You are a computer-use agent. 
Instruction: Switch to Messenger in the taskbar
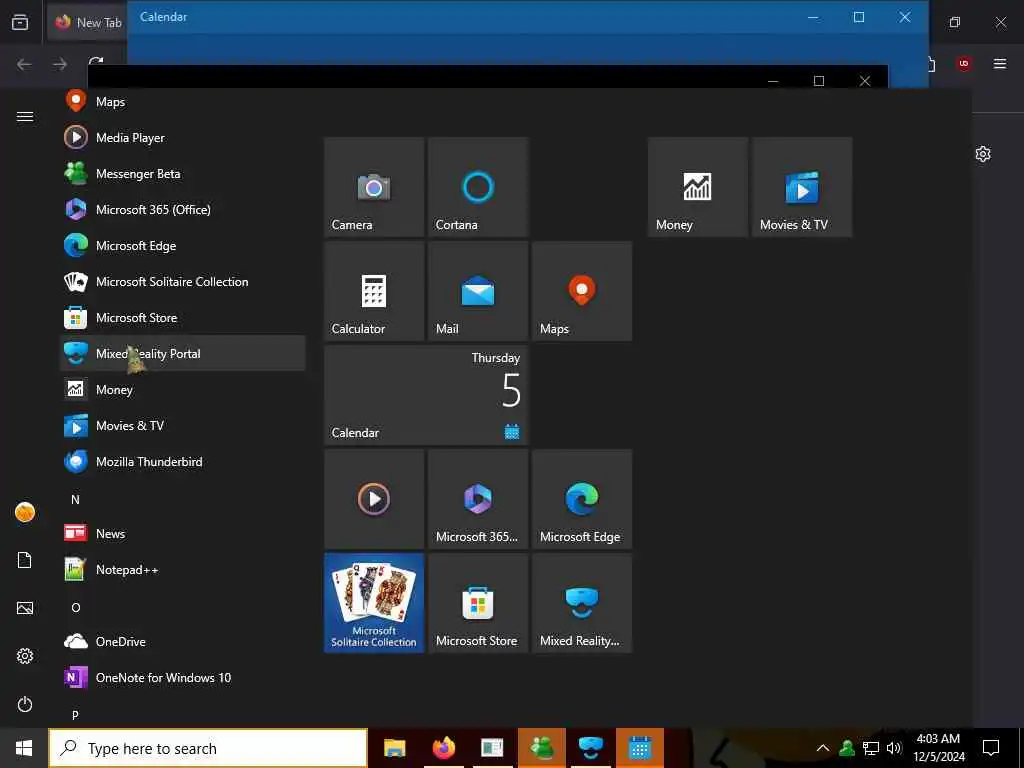[x=542, y=748]
